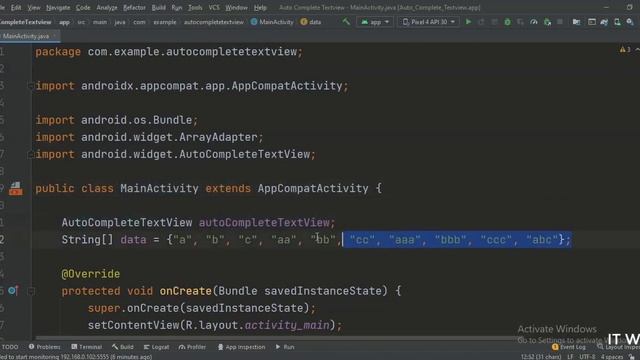Click the 12:52 caret position status entry

pyautogui.click(x=541, y=357)
